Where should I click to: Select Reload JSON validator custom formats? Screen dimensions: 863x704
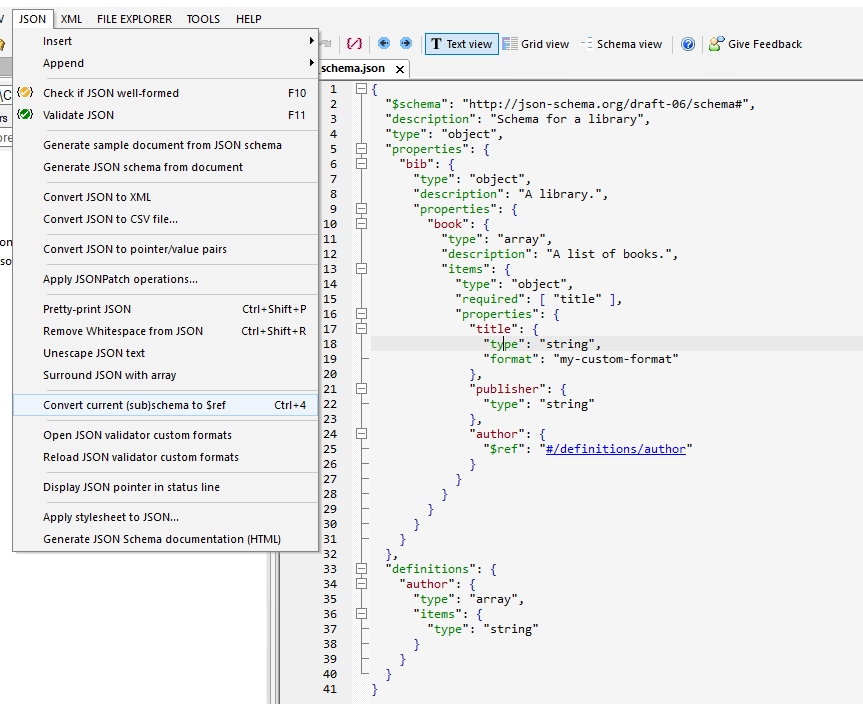[166, 457]
